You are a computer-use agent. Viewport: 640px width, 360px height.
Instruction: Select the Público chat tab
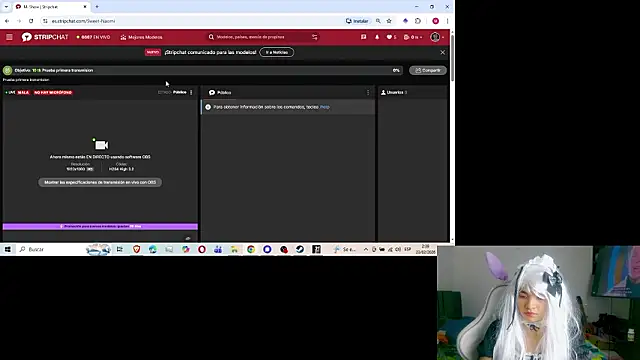220,93
